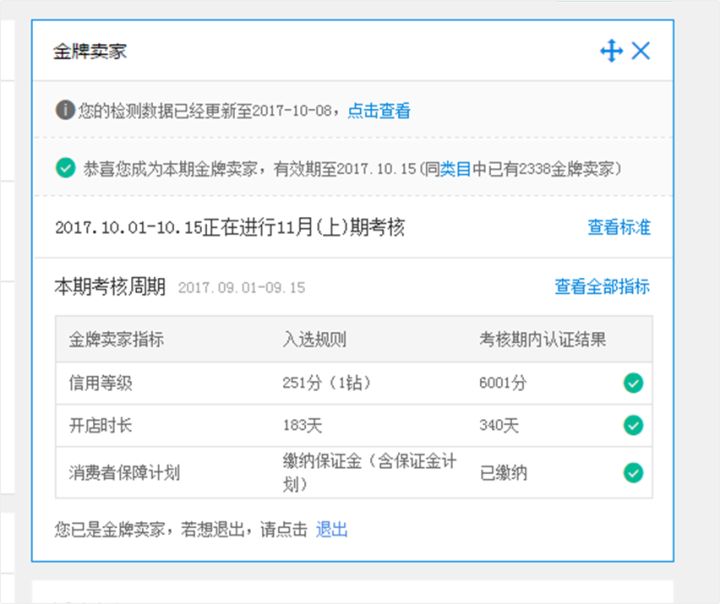Click the green check beside 恭喜您成为本期金牌卖家
Screen dimensions: 720x604
coord(66,168)
